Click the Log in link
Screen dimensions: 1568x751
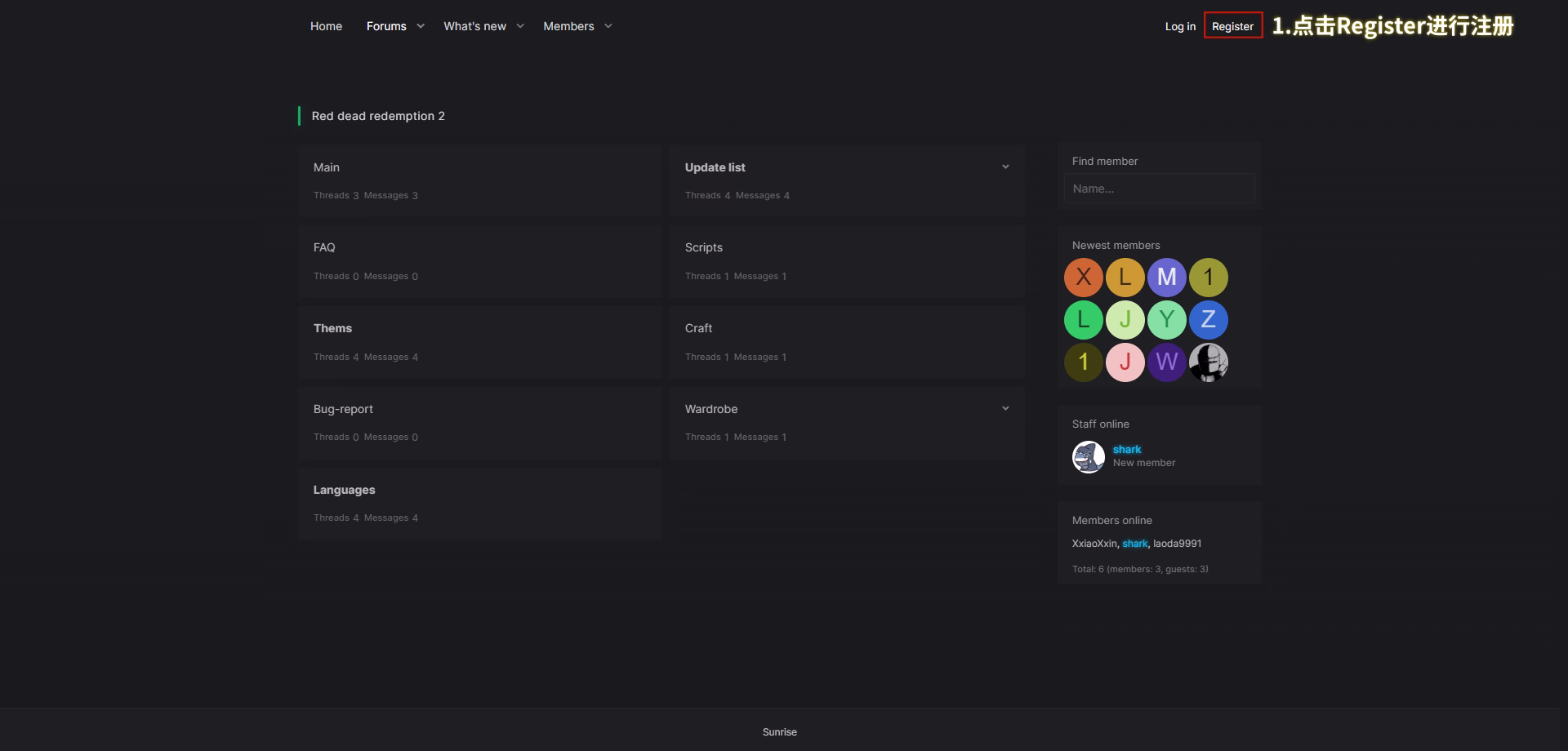(x=1180, y=26)
